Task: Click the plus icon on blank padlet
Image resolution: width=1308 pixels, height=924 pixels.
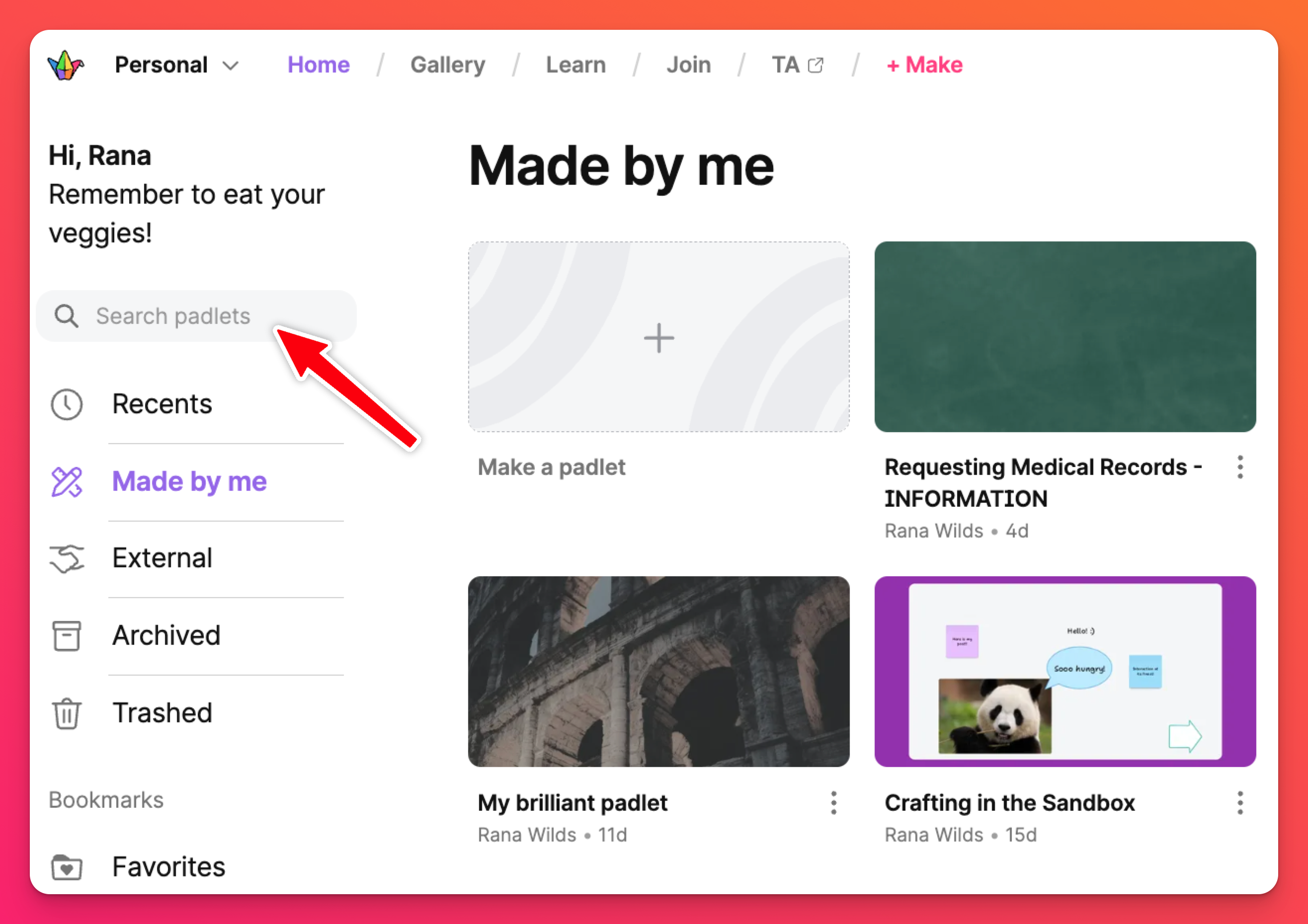Action: click(x=658, y=338)
